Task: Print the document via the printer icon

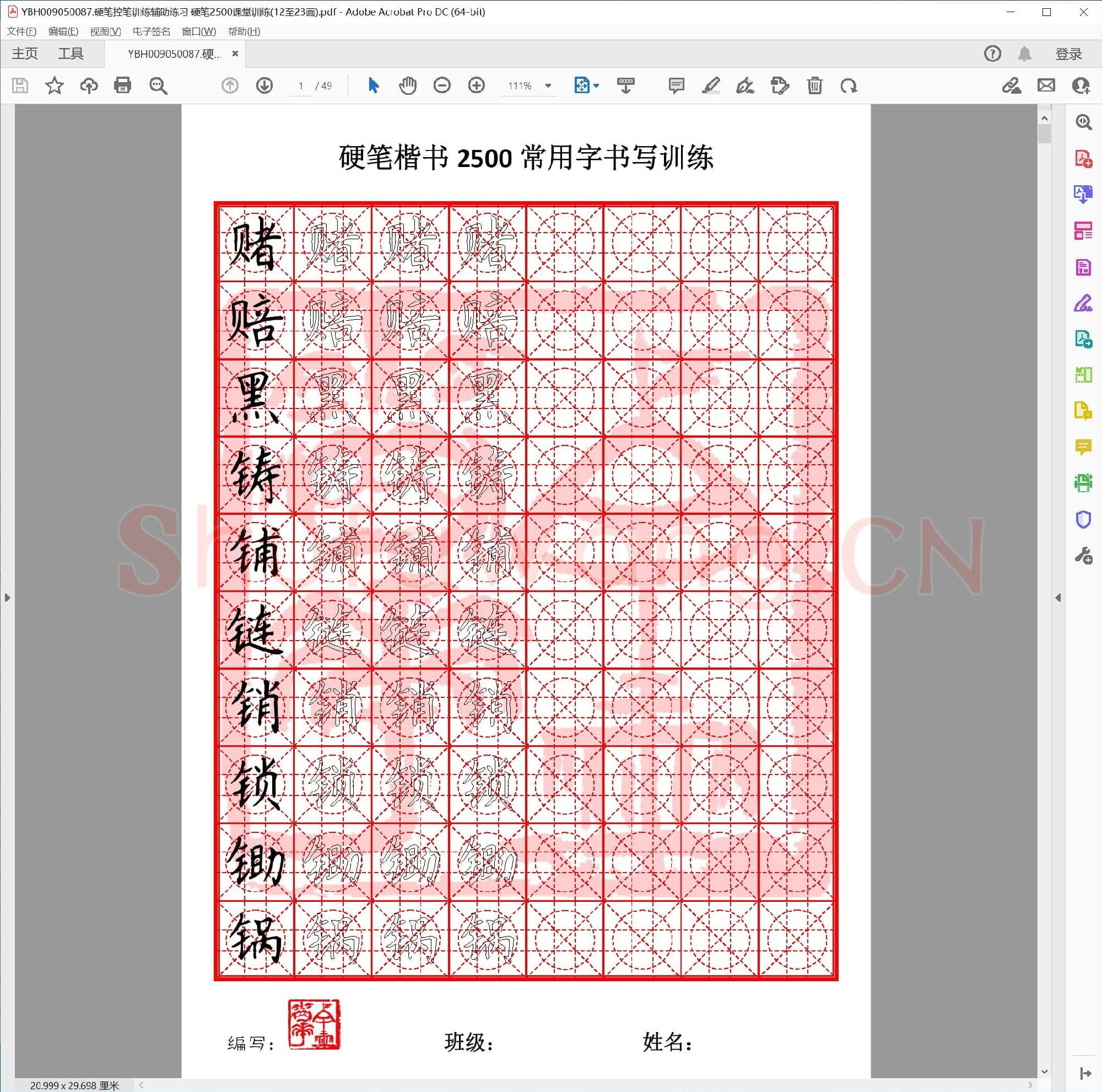Action: point(123,85)
